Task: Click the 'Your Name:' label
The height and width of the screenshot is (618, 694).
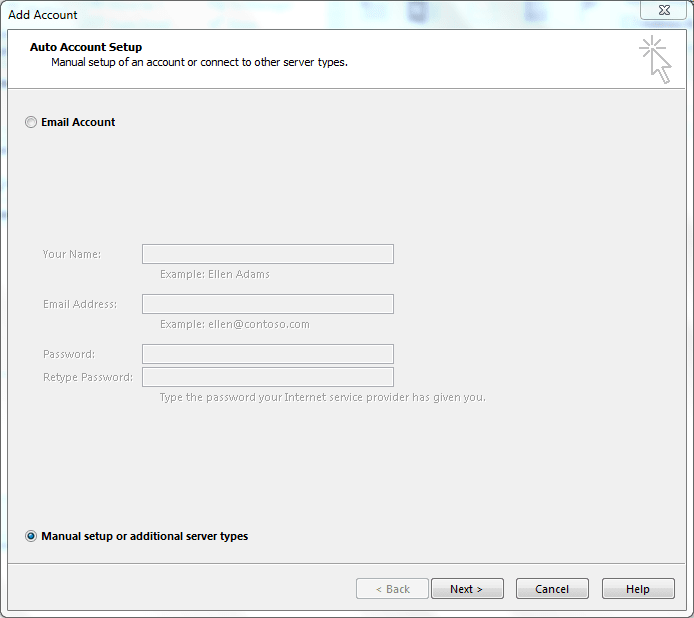Action: (x=72, y=254)
